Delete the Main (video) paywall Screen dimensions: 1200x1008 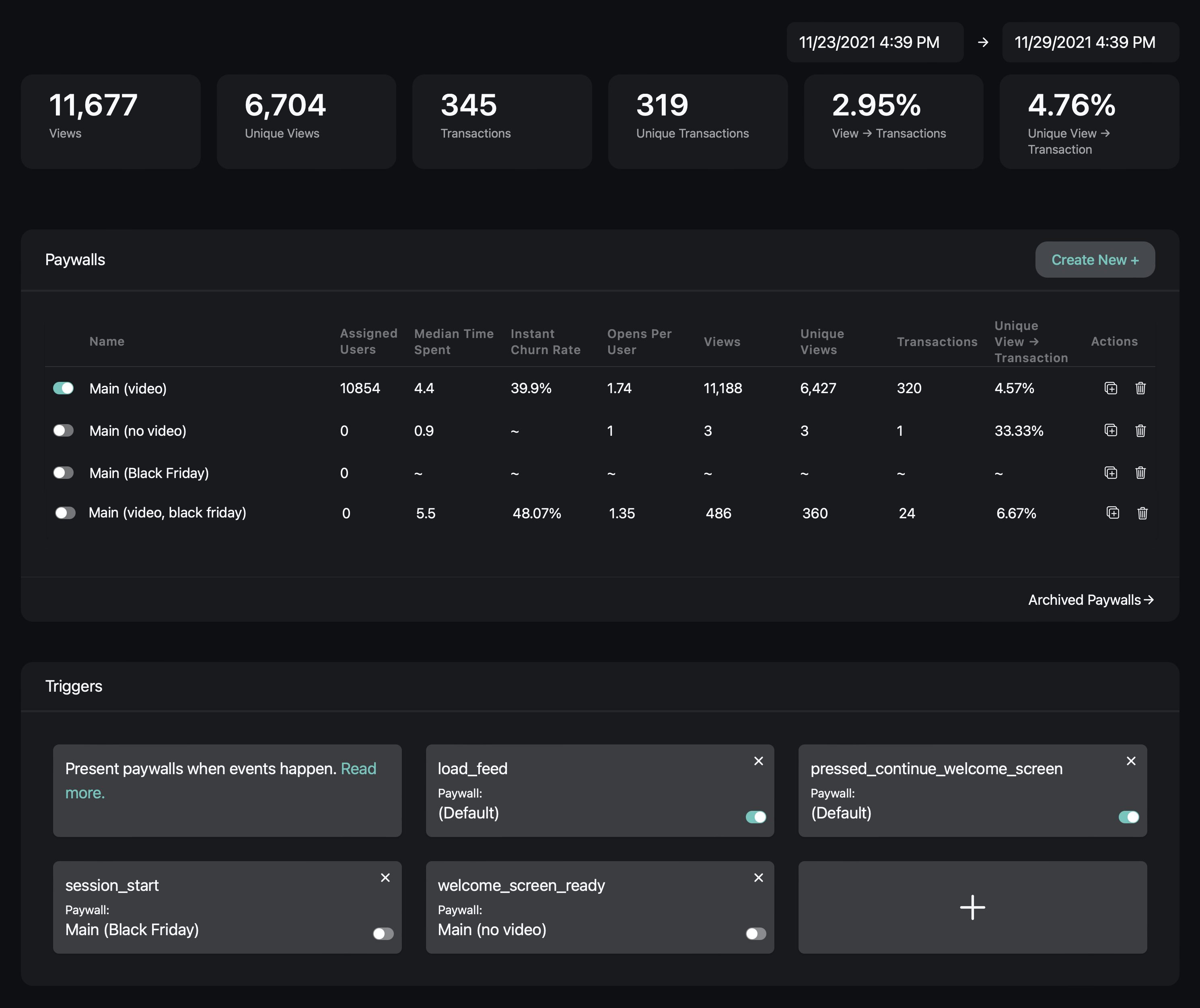[x=1140, y=388]
